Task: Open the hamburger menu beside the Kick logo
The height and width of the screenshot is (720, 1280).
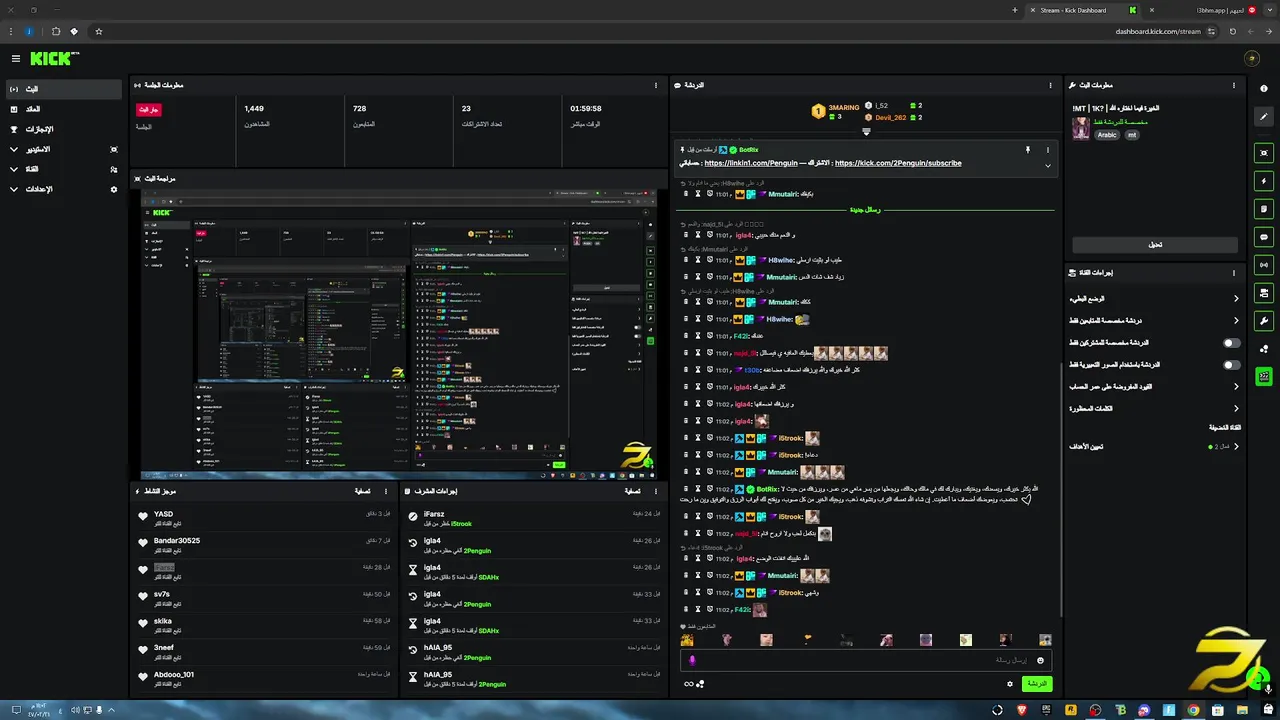Action: (16, 59)
